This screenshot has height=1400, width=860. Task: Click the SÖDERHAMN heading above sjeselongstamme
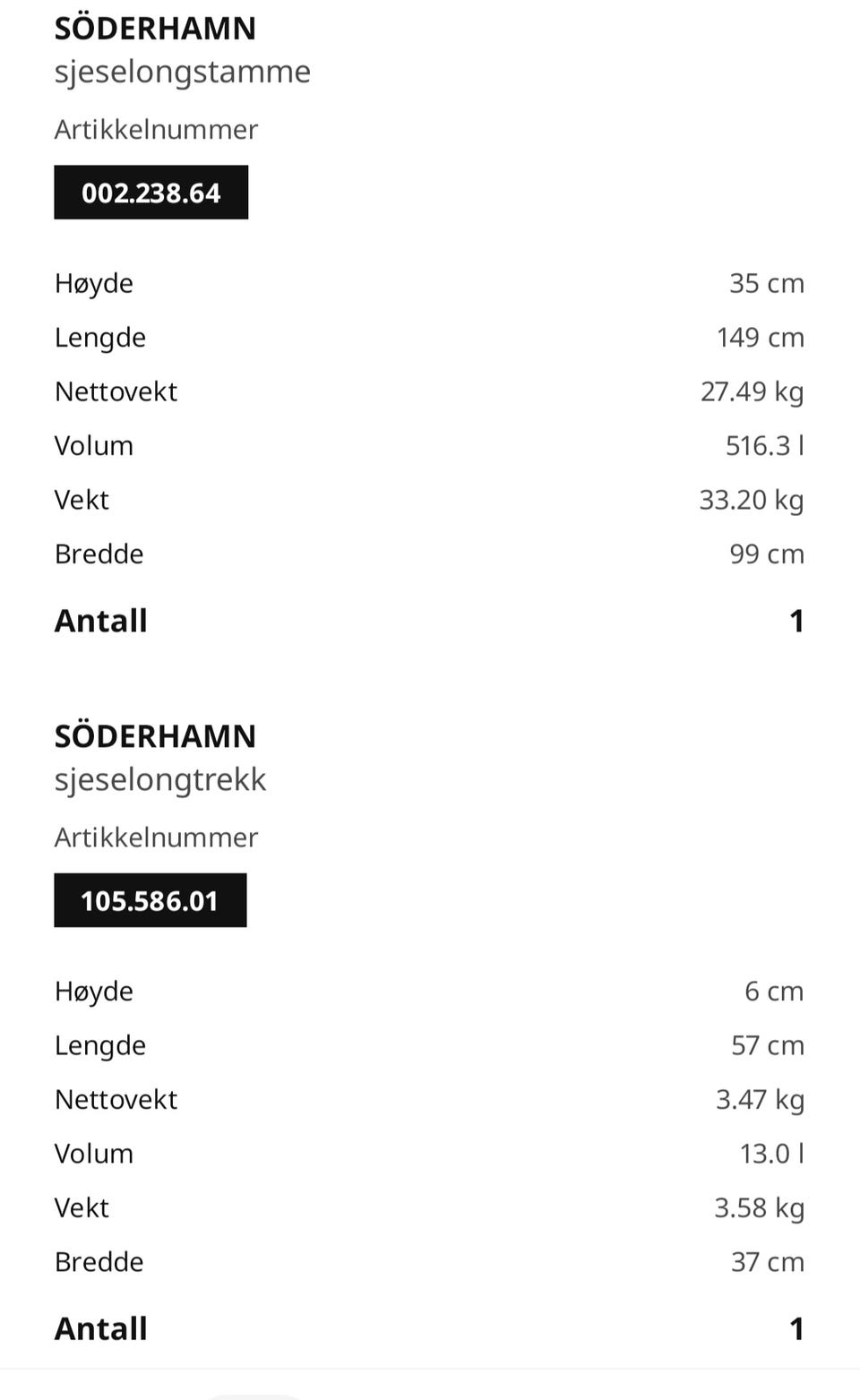pyautogui.click(x=155, y=29)
